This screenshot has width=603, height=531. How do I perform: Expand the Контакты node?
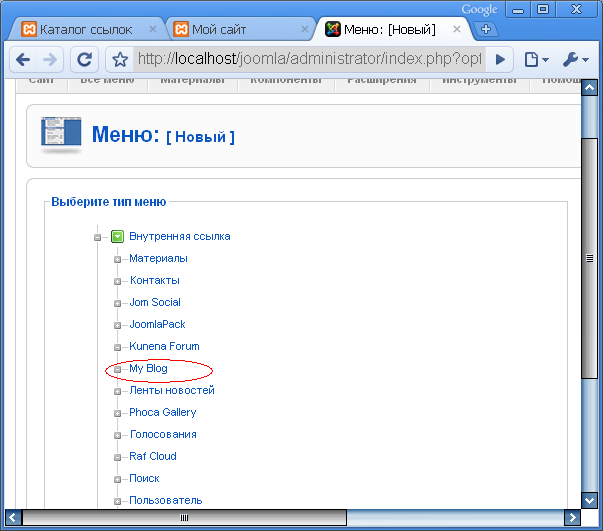coord(117,281)
